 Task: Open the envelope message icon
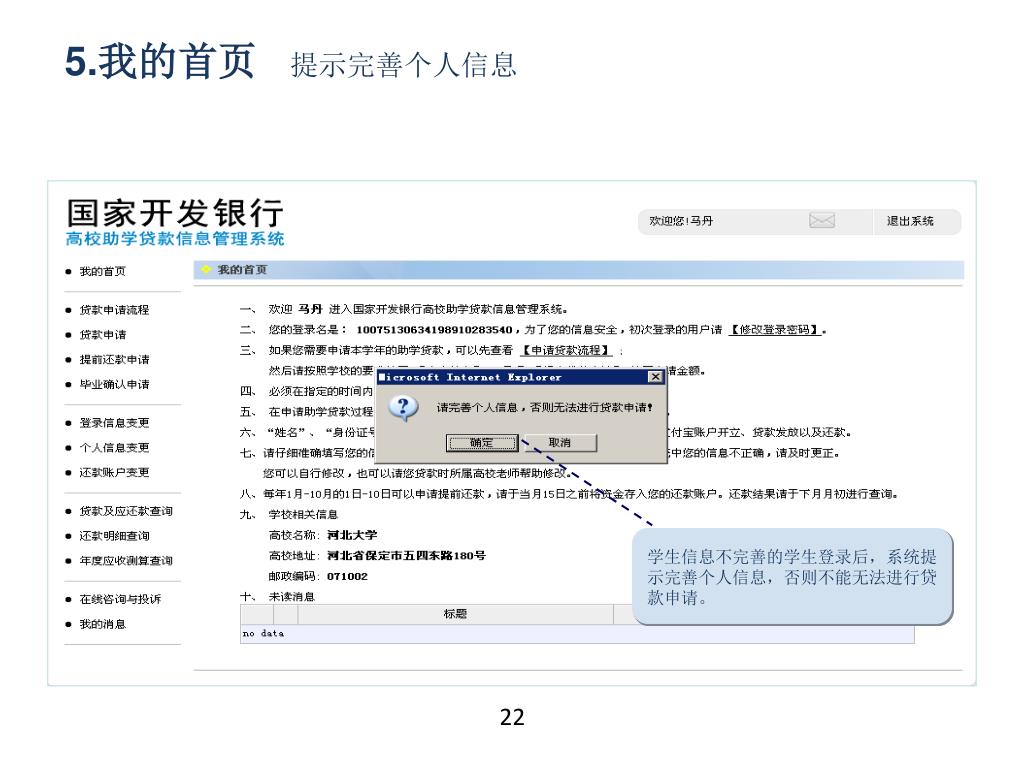[x=822, y=221]
